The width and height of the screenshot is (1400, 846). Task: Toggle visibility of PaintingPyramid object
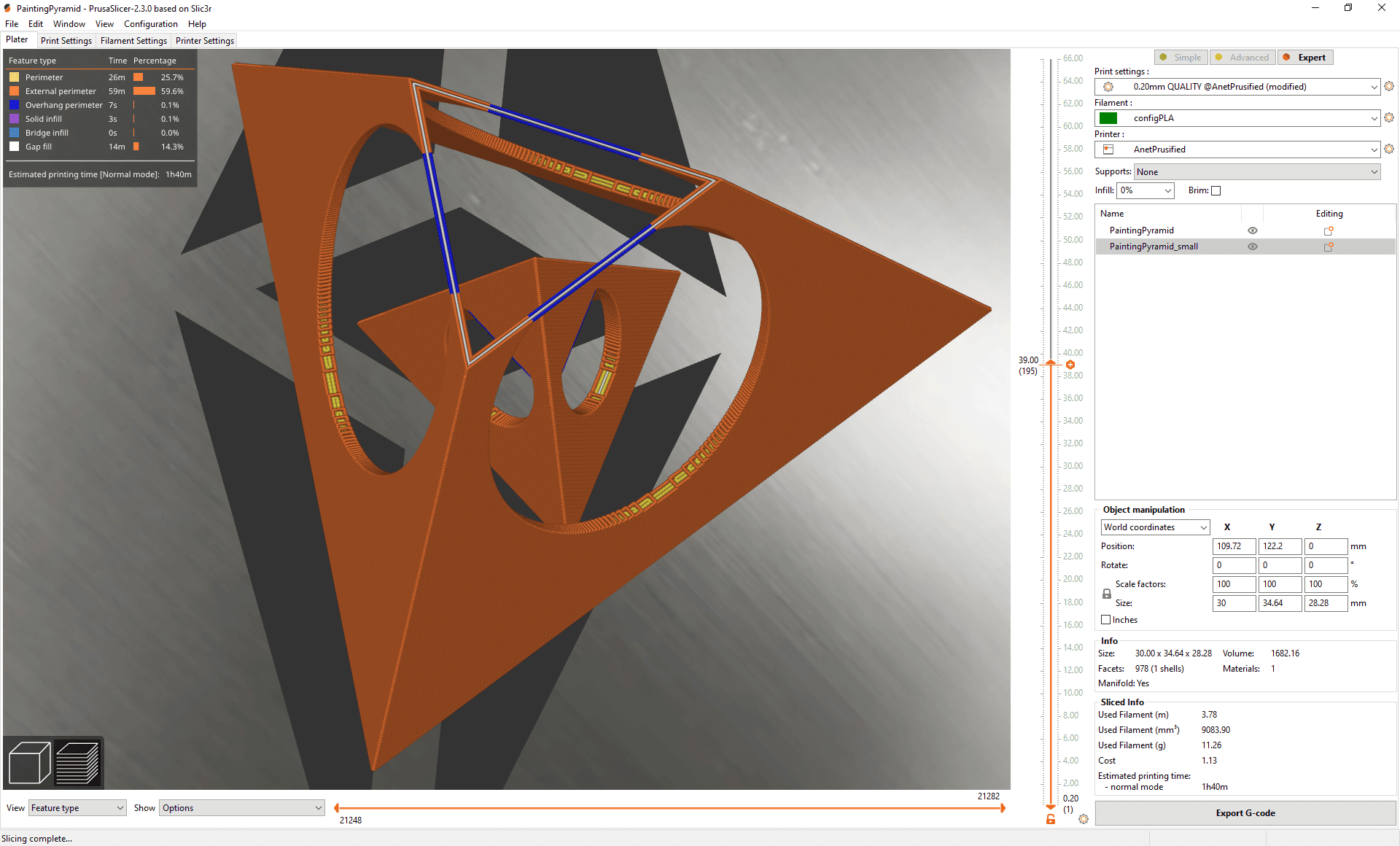(x=1253, y=230)
